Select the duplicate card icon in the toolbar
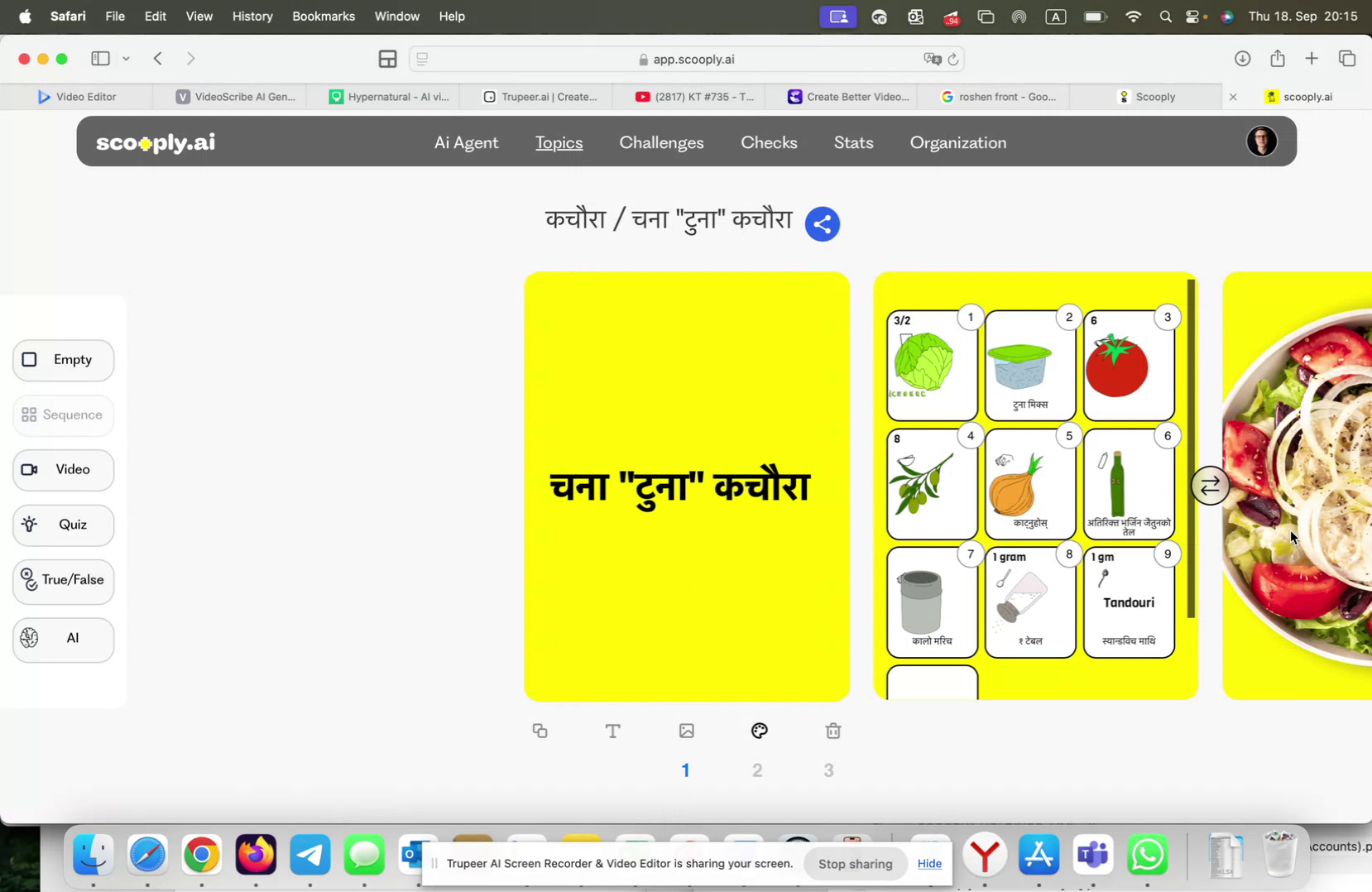This screenshot has height=892, width=1372. (x=540, y=731)
